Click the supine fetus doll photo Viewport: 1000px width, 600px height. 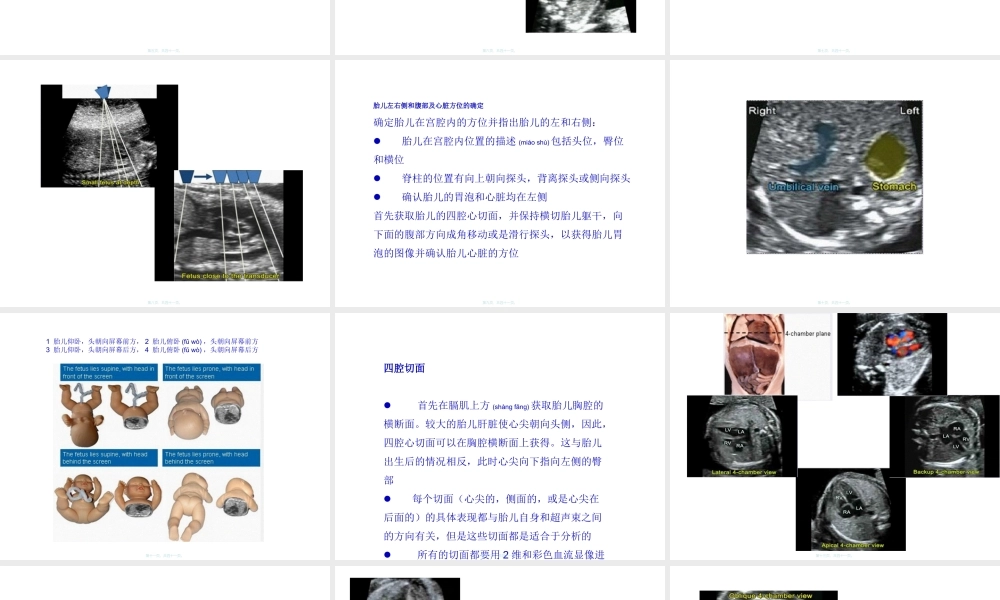[86, 415]
